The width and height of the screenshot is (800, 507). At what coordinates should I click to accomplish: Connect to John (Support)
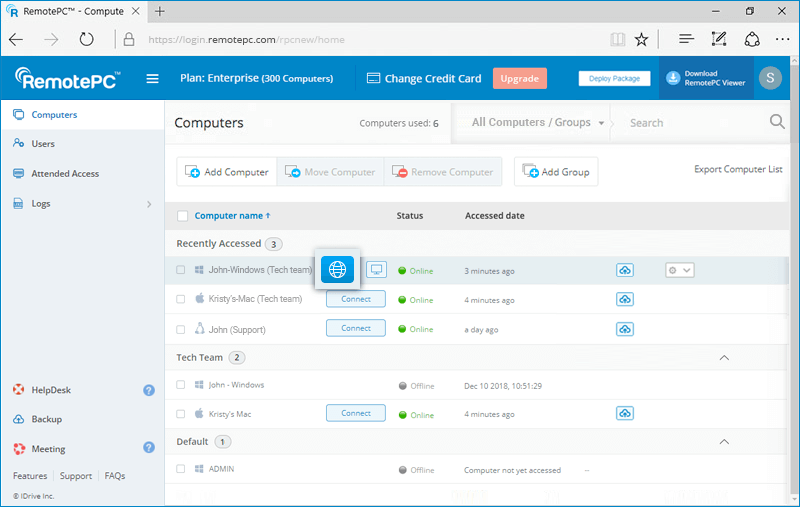356,328
